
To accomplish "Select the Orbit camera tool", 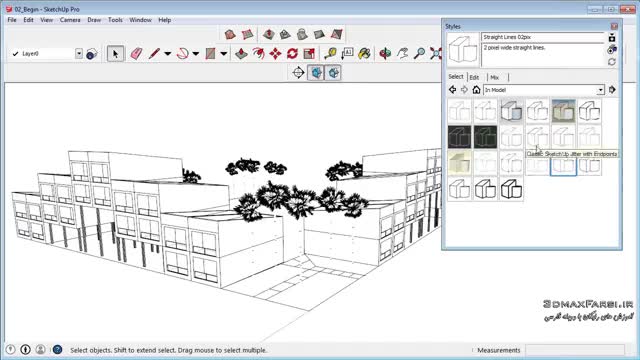I will [385, 53].
